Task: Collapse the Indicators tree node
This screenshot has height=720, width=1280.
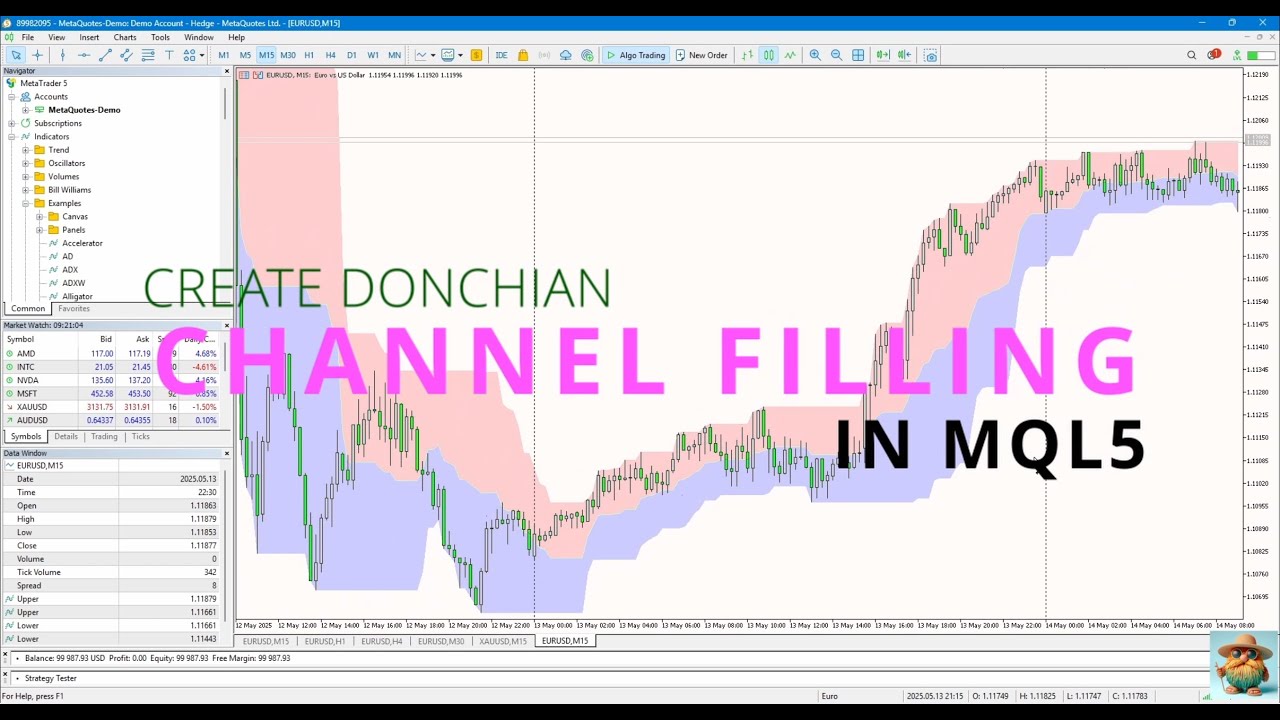Action: 12,137
